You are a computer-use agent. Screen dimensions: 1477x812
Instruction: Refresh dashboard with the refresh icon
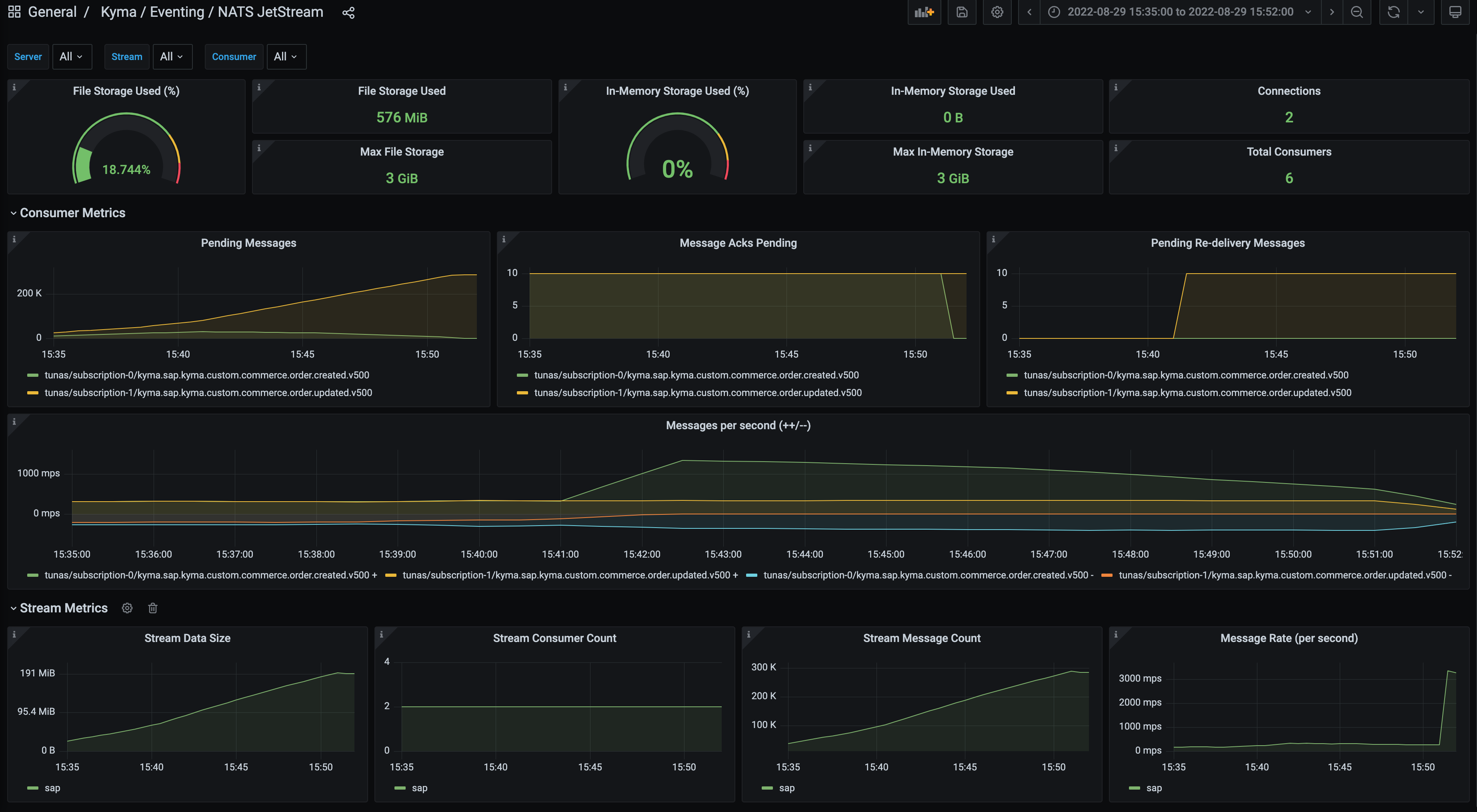coord(1393,12)
